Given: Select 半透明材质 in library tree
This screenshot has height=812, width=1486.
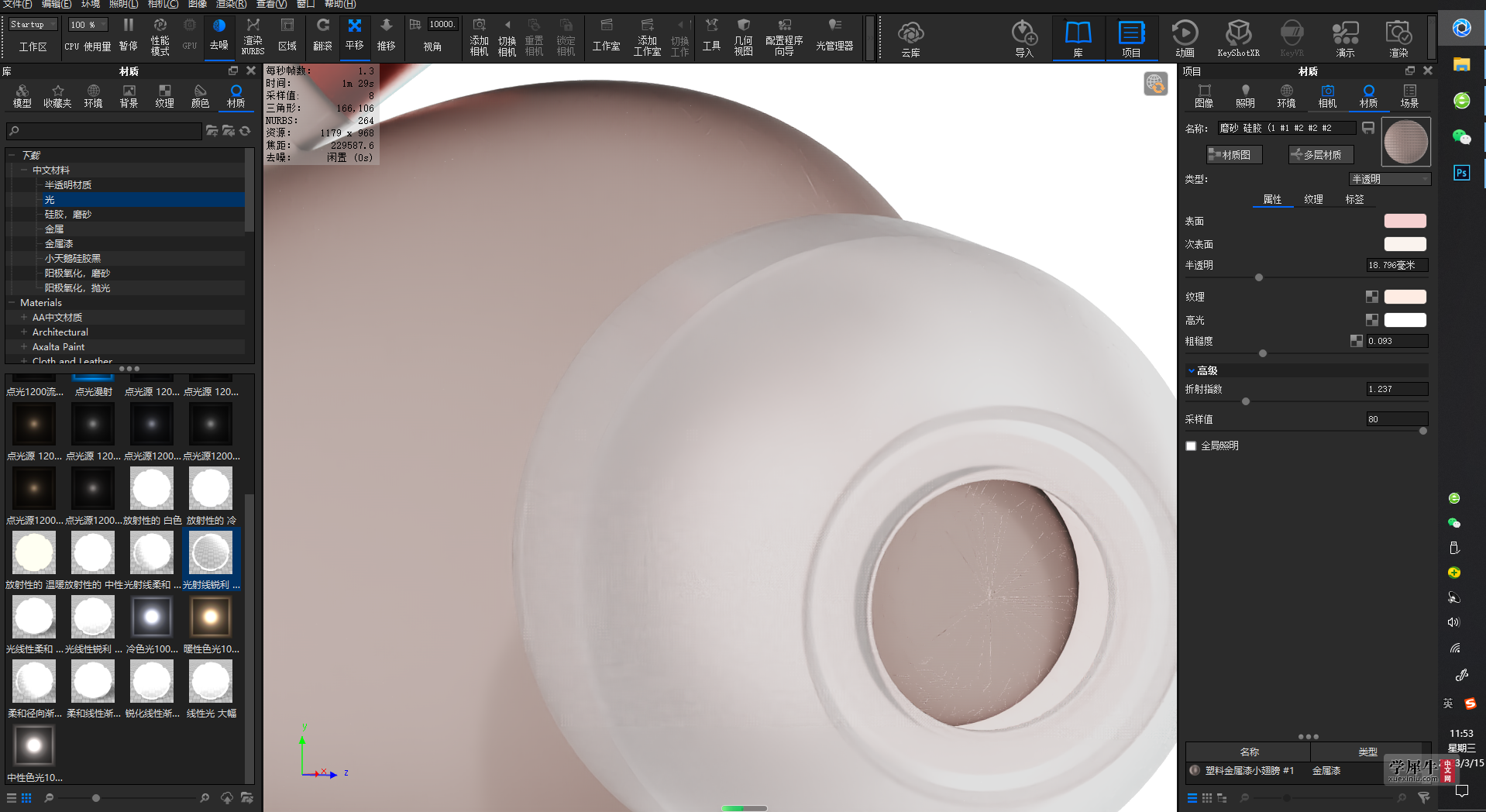Looking at the screenshot, I should (68, 185).
